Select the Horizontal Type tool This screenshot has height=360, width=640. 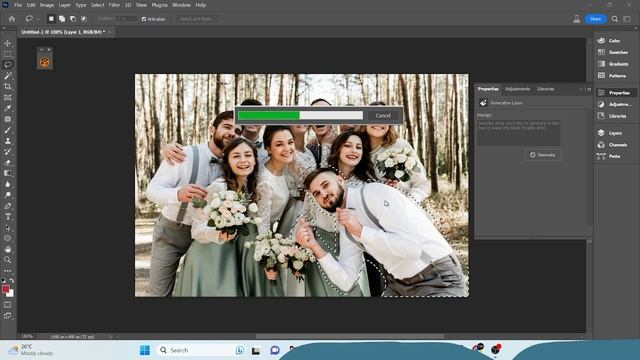coord(8,217)
